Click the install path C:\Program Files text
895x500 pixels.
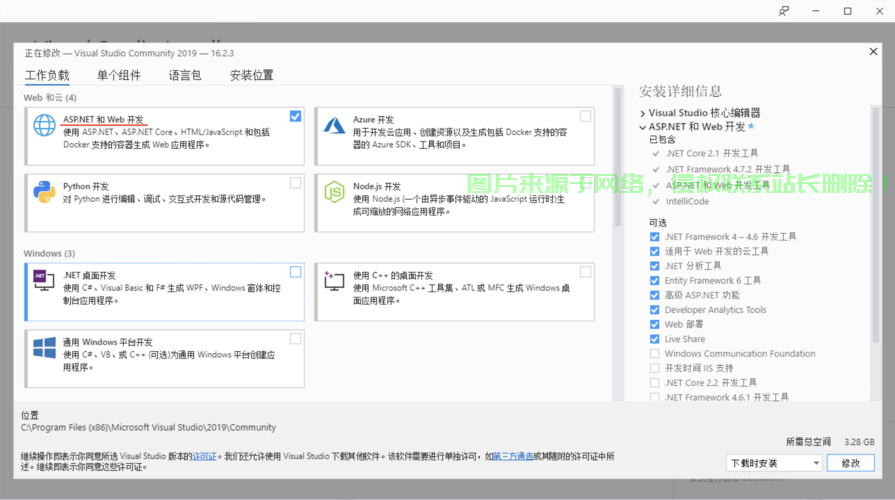148,428
